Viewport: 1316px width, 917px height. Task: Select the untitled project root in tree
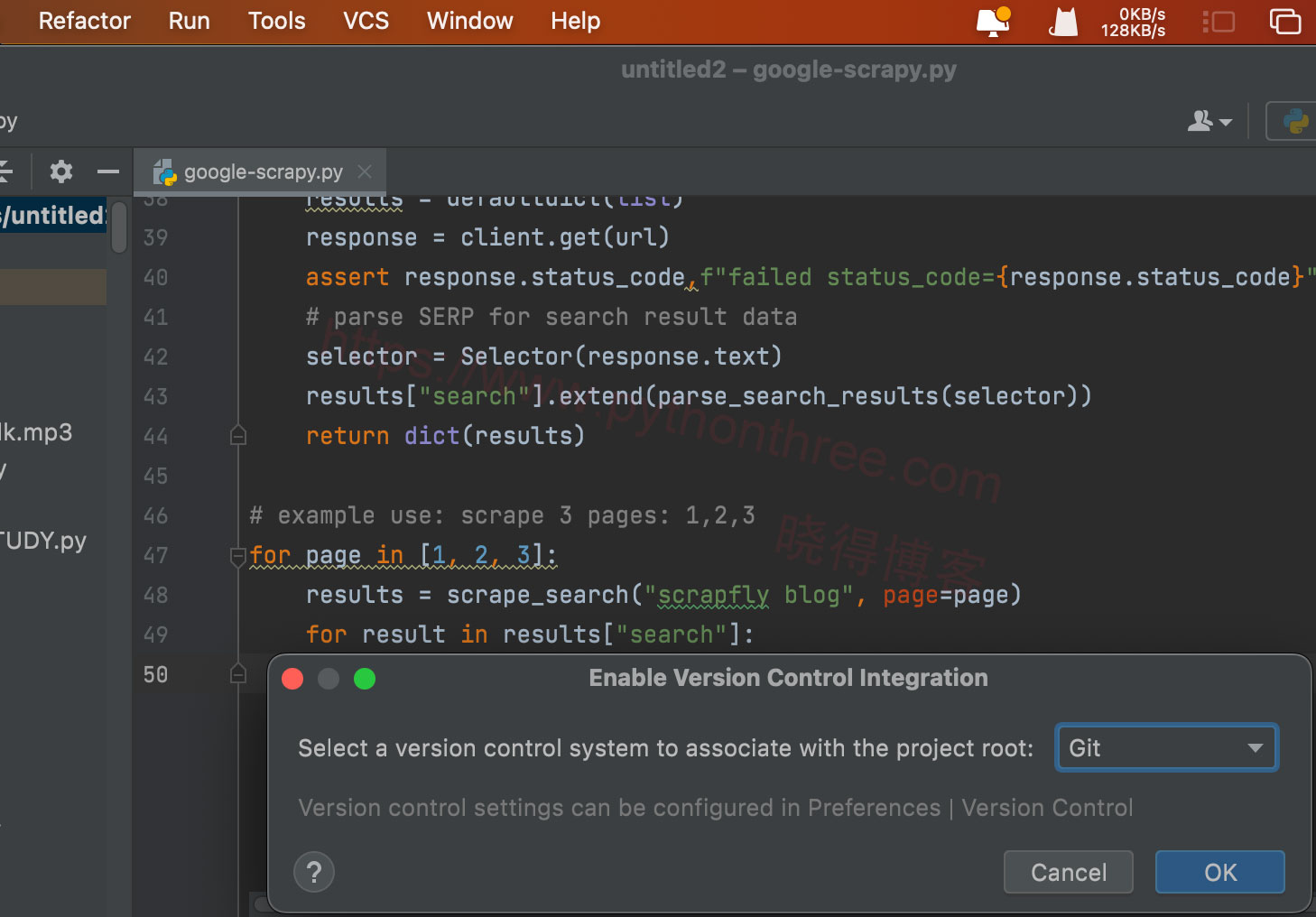[53, 215]
